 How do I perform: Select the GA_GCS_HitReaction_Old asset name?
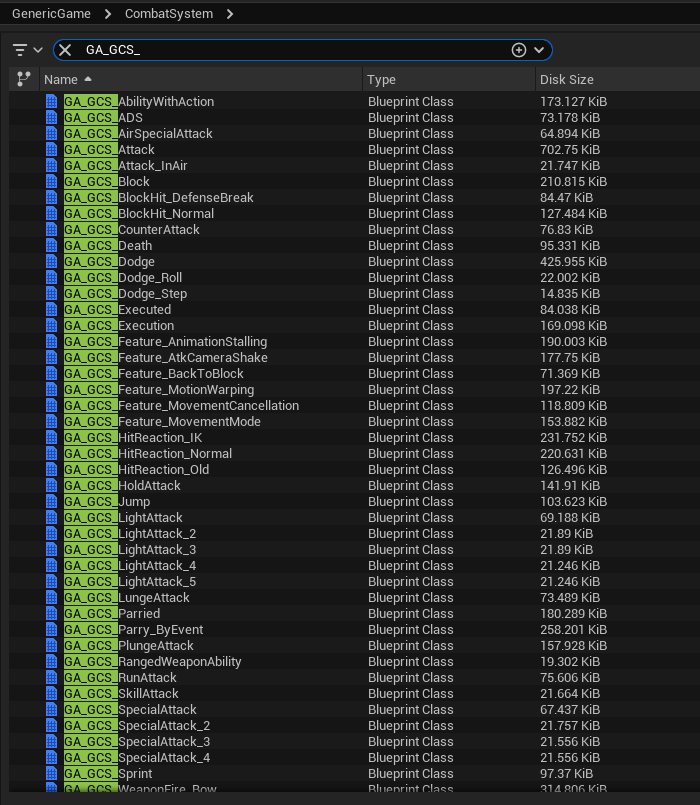pos(137,470)
